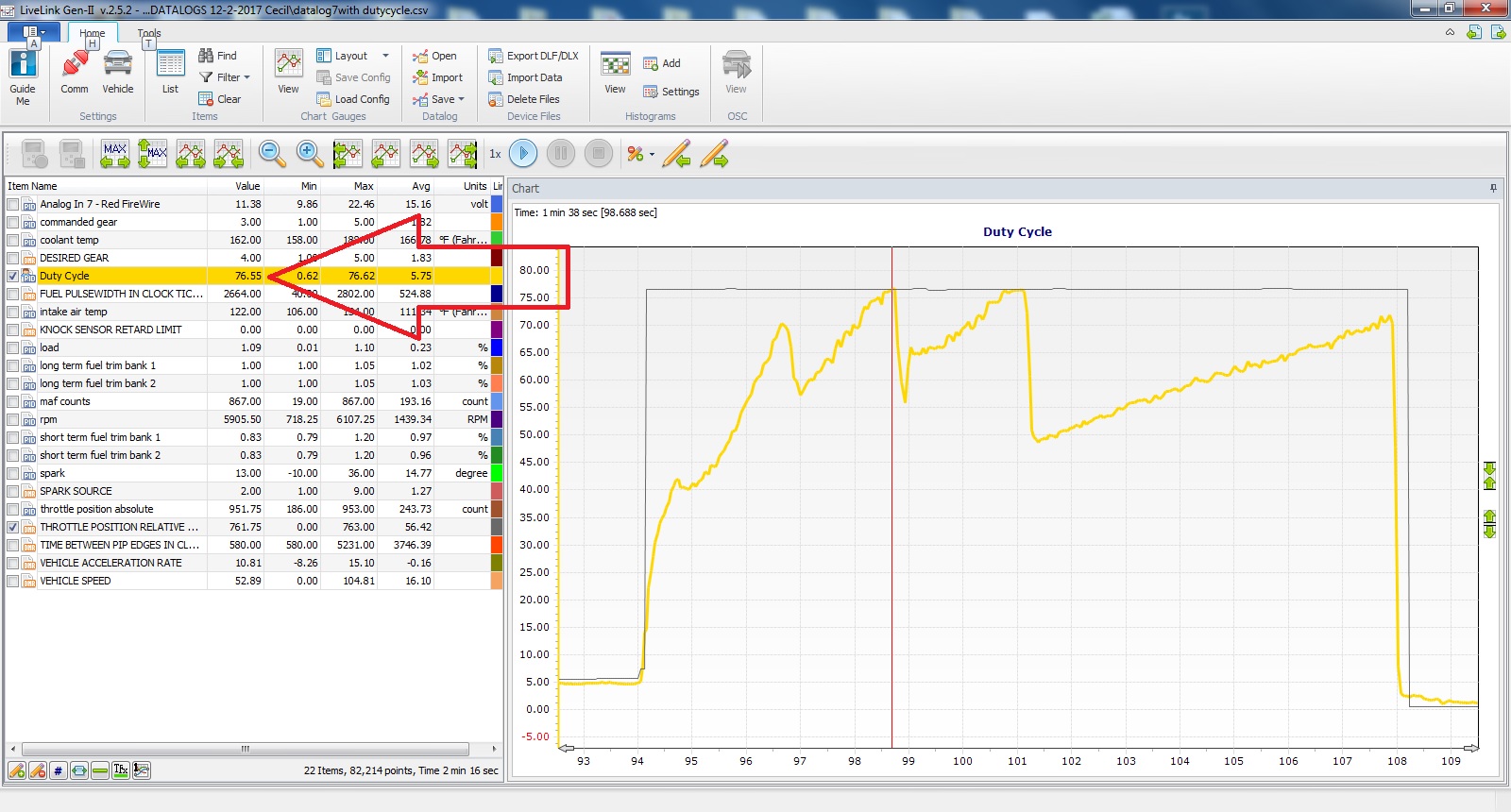Enable the VEHICLE SPEED checkbox
This screenshot has width=1511, height=812.
coord(13,582)
